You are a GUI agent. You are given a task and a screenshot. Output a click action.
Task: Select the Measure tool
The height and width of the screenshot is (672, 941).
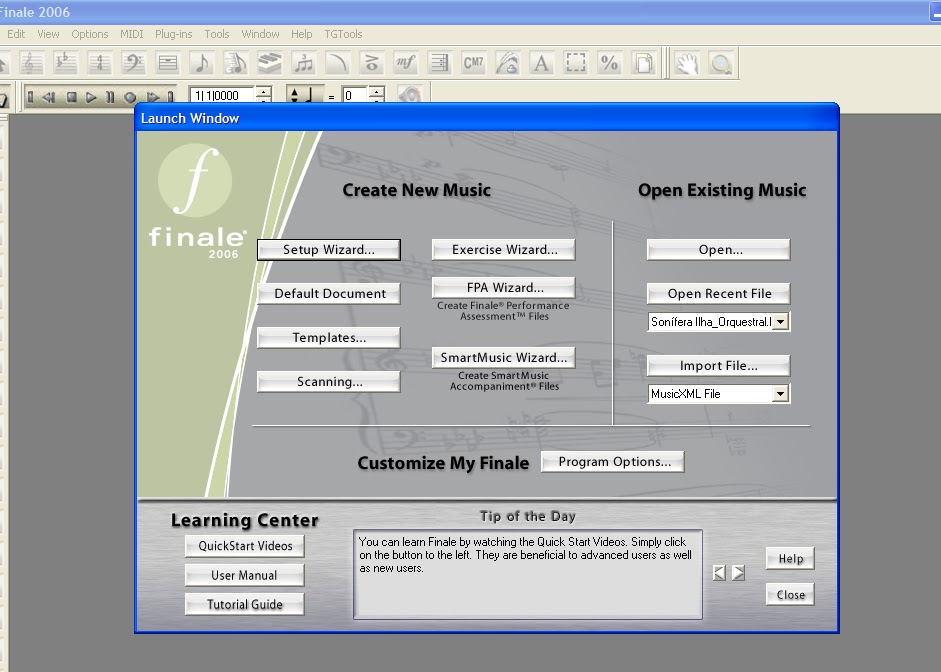pos(167,63)
